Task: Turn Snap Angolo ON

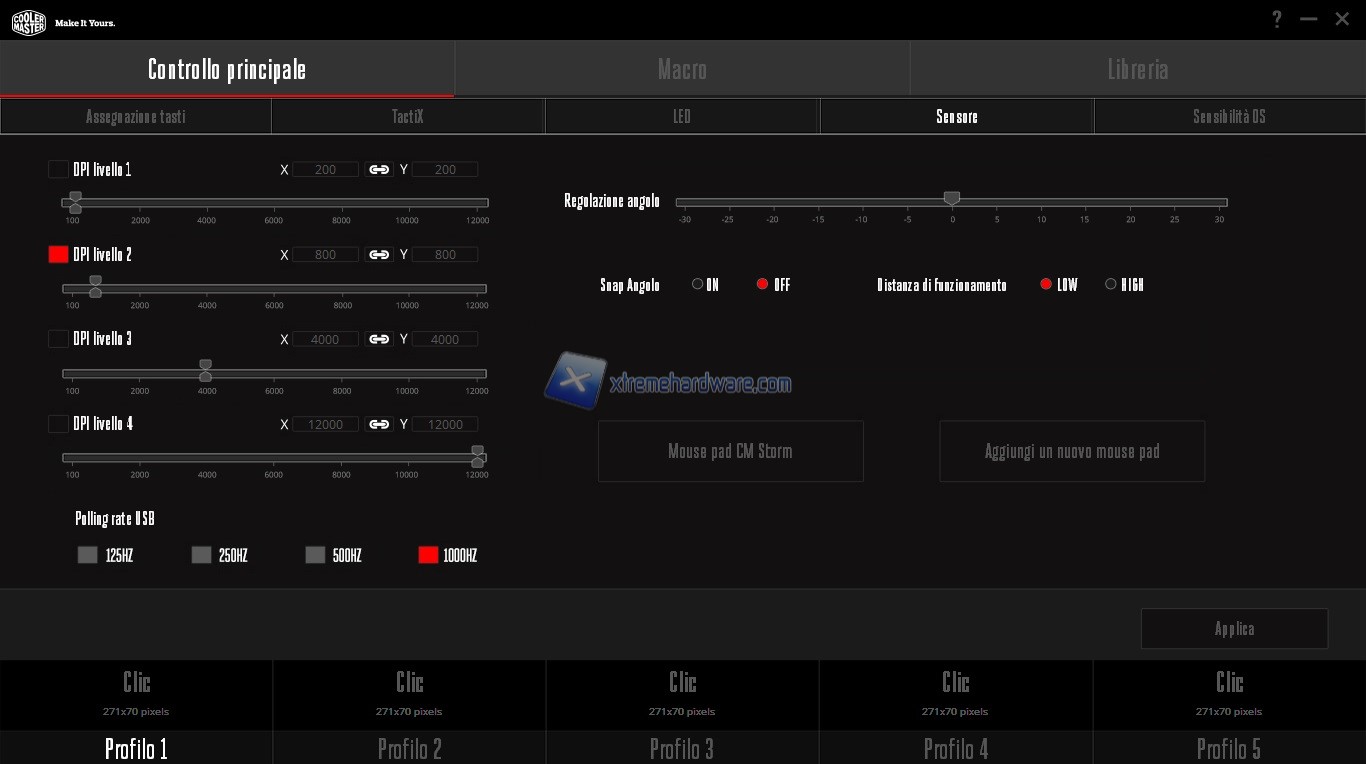Action: tap(698, 285)
